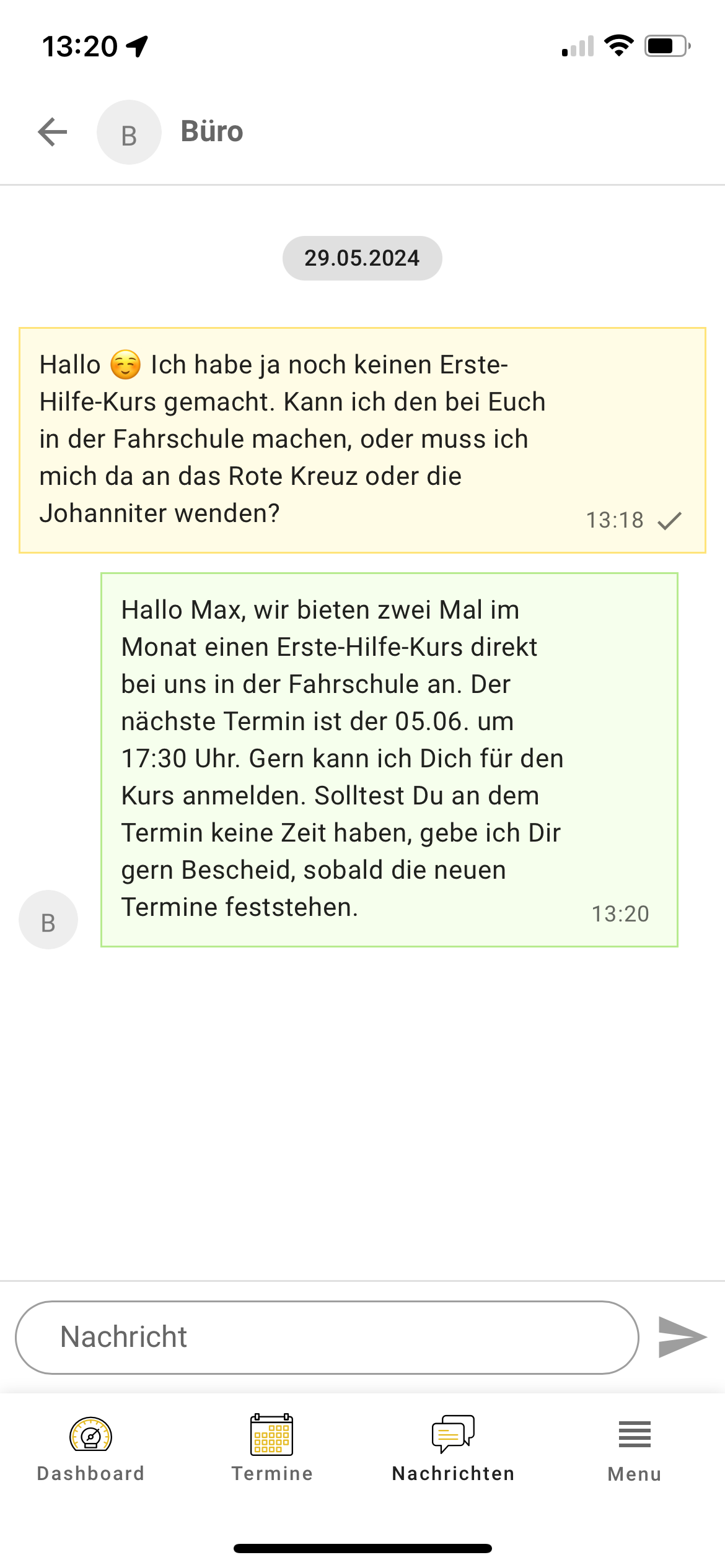Viewport: 725px width, 1568px height.
Task: Tap the back arrow icon
Action: coord(53,132)
